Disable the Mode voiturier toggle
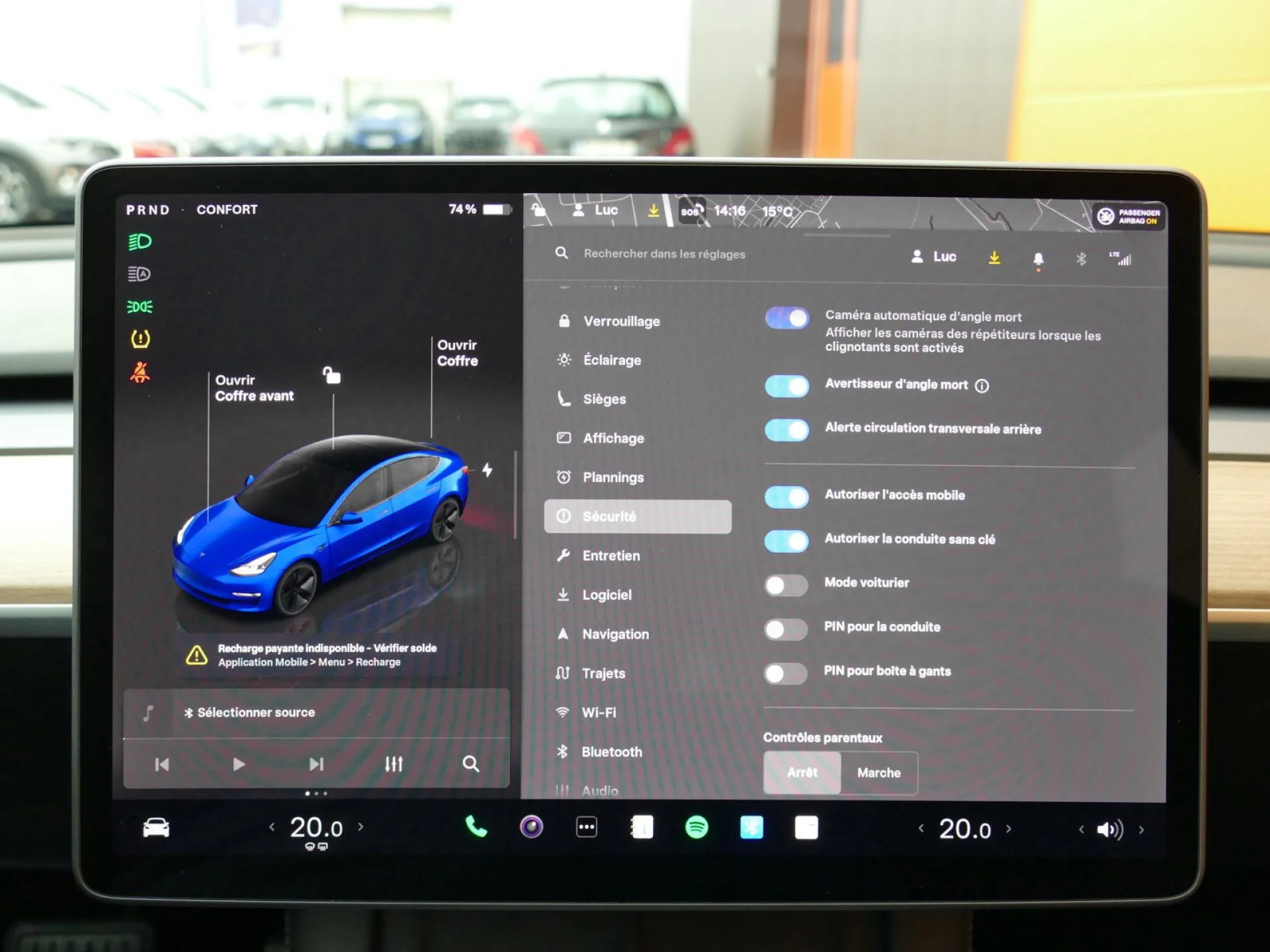 tap(785, 584)
